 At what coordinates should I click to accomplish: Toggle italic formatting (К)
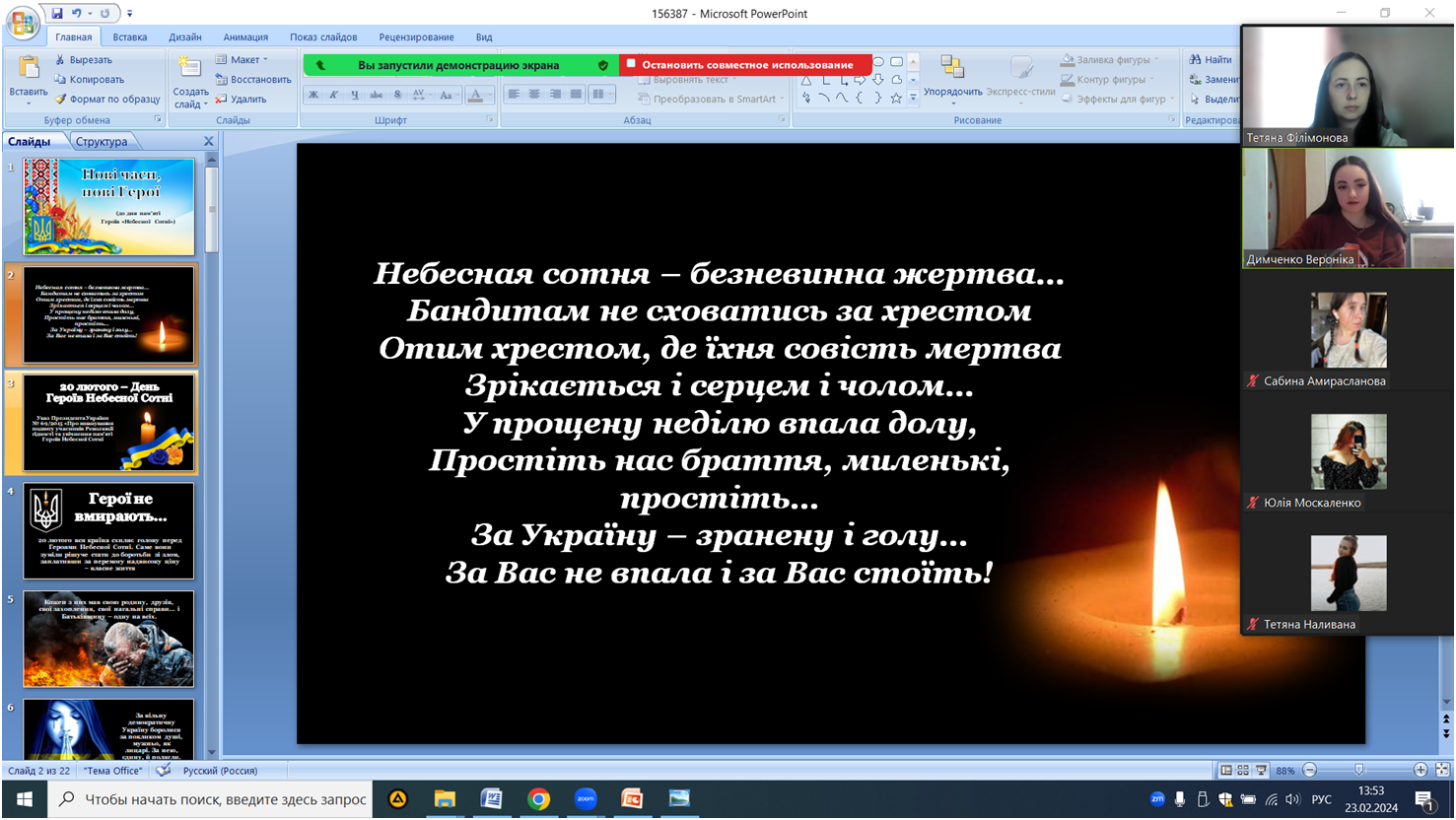(x=334, y=95)
